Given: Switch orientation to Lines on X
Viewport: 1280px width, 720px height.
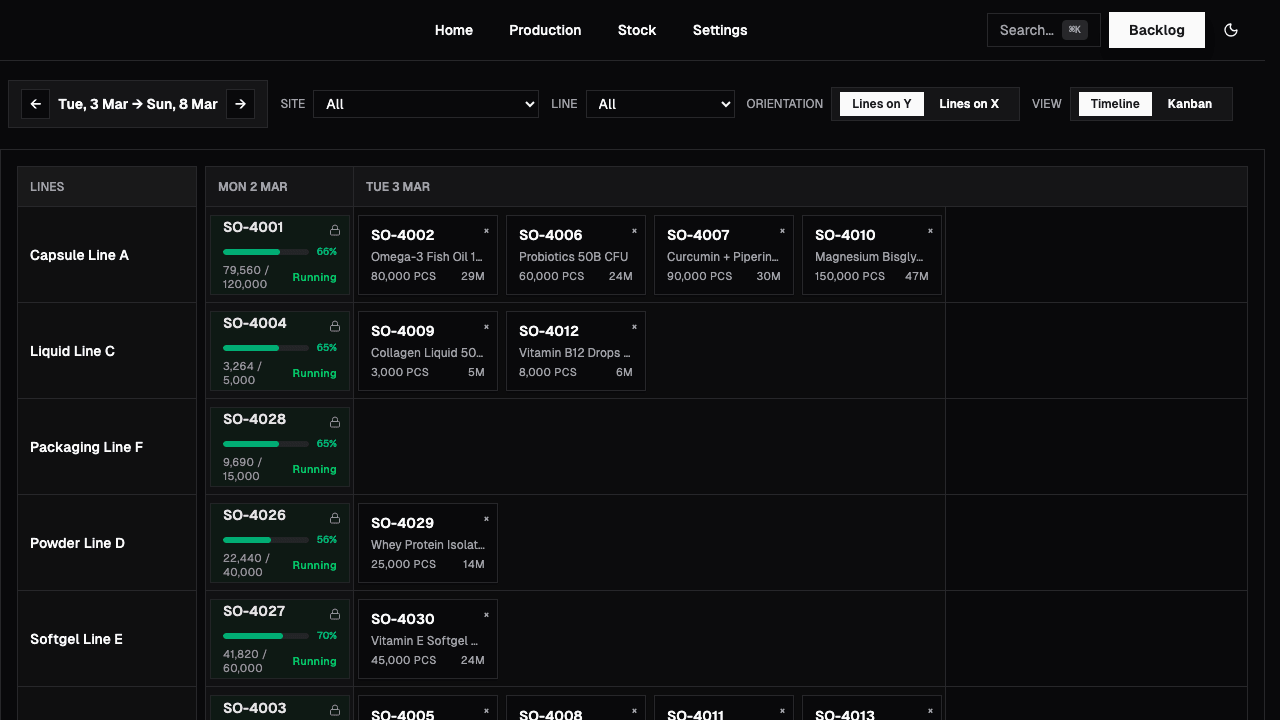Looking at the screenshot, I should [x=968, y=103].
